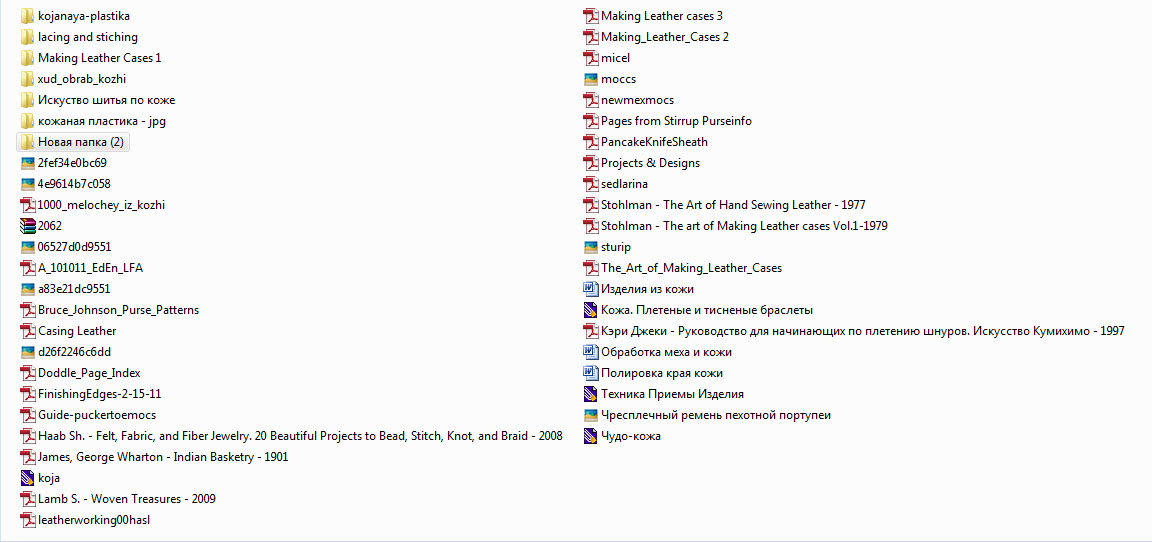Click the DjVu icon of Техника Приемы Изделия

point(590,394)
